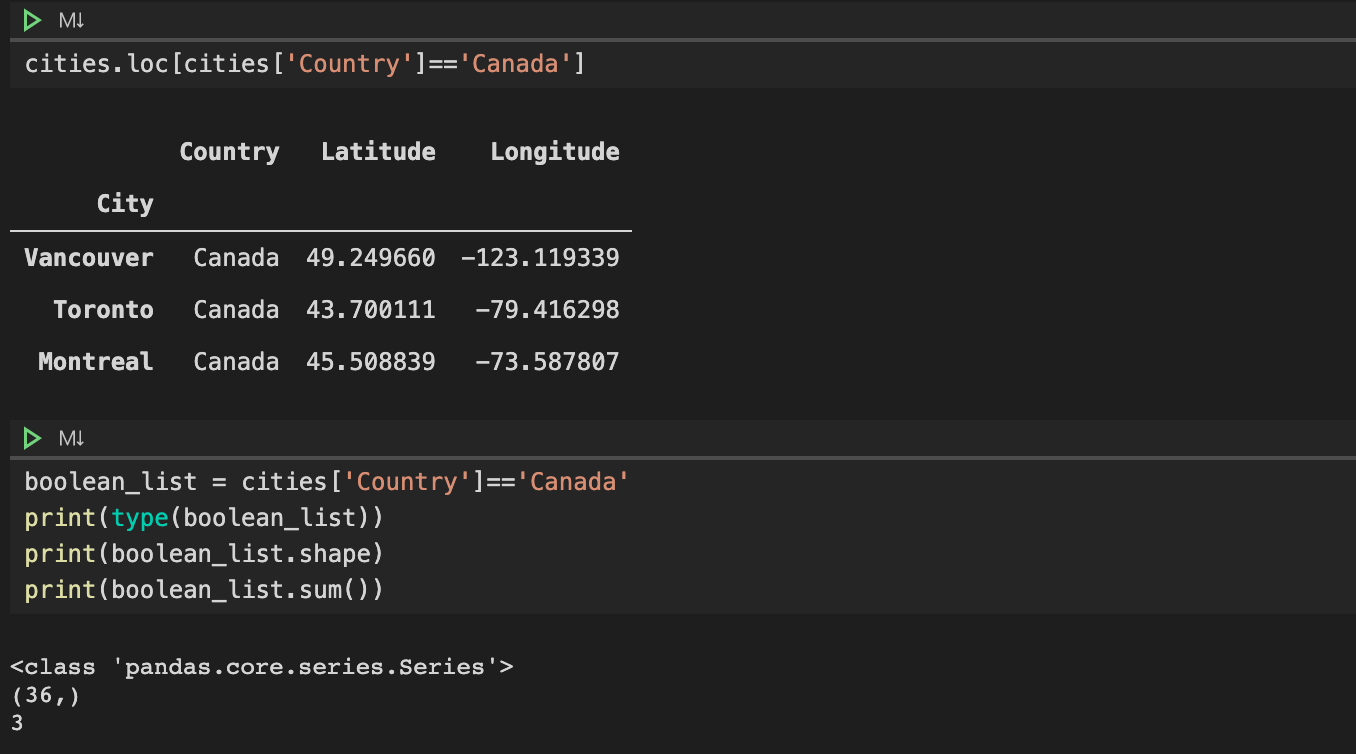Click latitude value 43.700111
The height and width of the screenshot is (754, 1356).
tap(371, 310)
